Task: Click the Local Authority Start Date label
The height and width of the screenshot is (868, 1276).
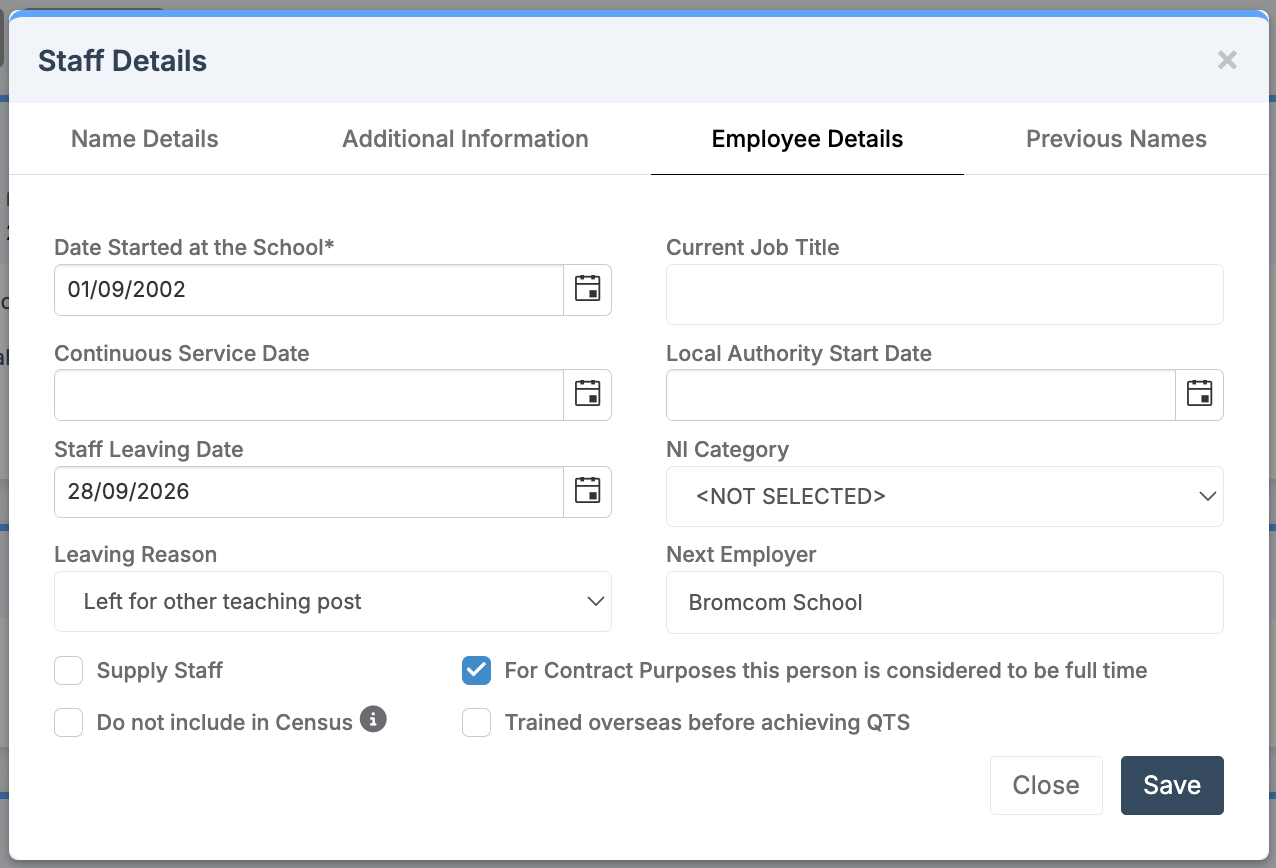Action: (x=799, y=353)
